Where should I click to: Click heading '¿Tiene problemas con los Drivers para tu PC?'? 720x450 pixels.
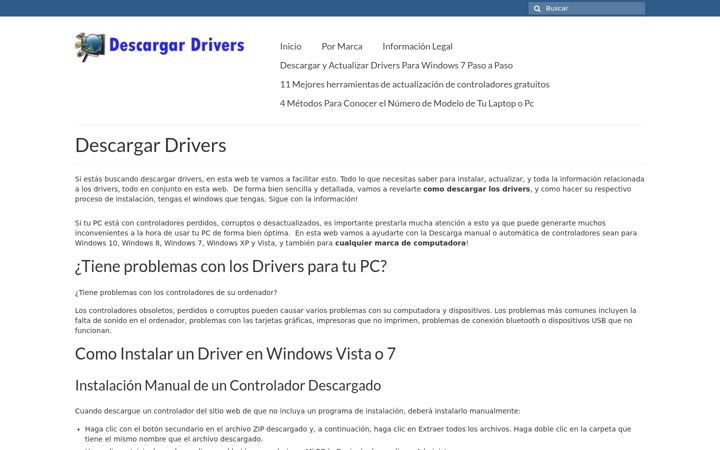(231, 267)
